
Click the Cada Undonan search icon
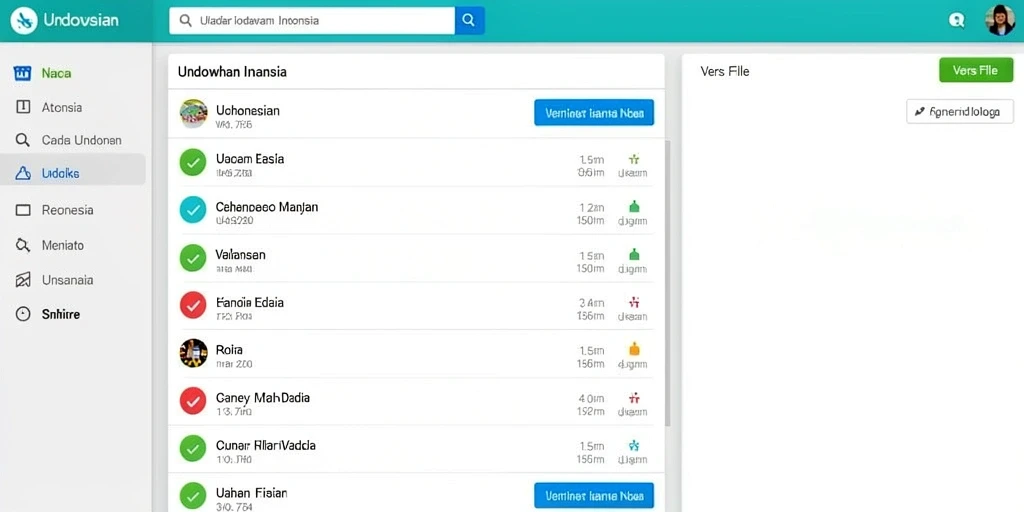23,140
